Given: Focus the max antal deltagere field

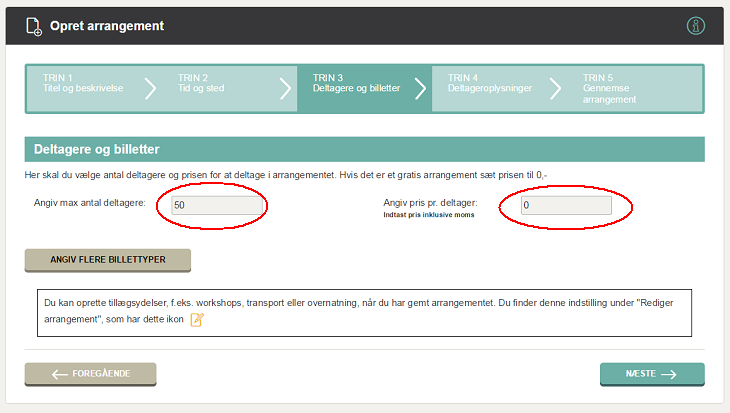Looking at the screenshot, I should point(217,205).
